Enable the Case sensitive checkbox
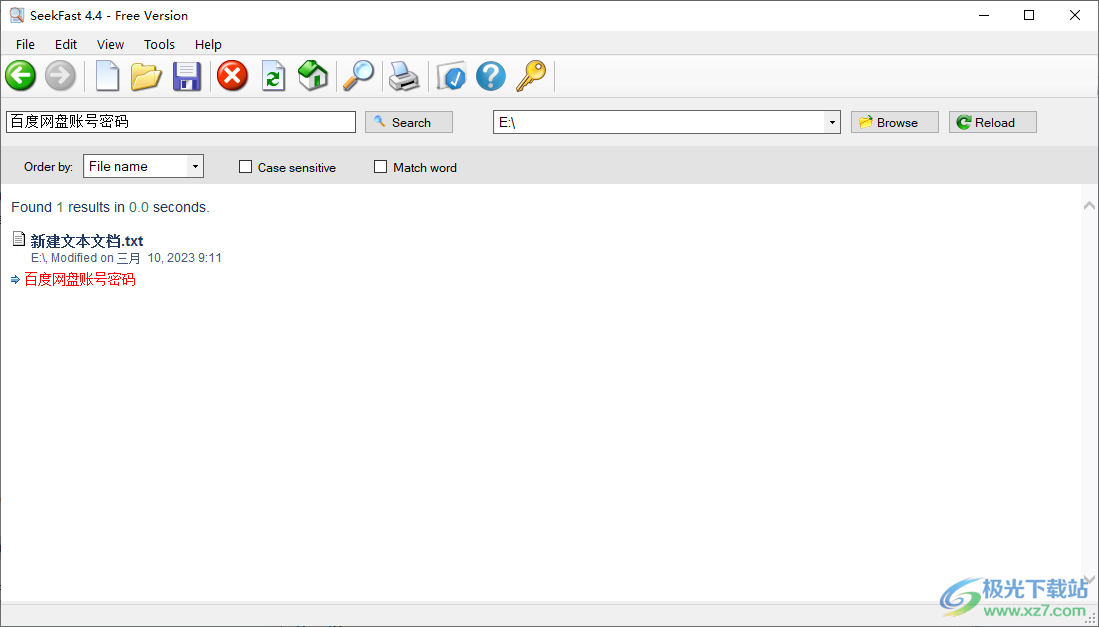Screen dimensions: 1099x627 pos(245,167)
